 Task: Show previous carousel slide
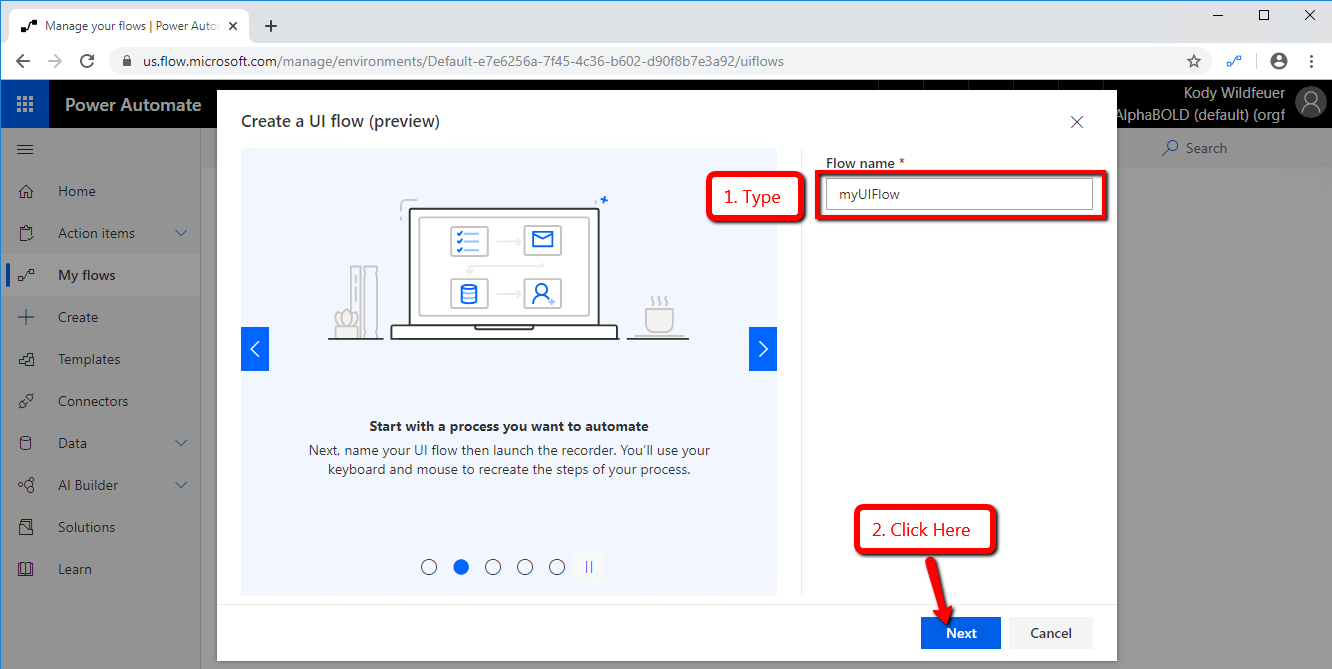(255, 349)
